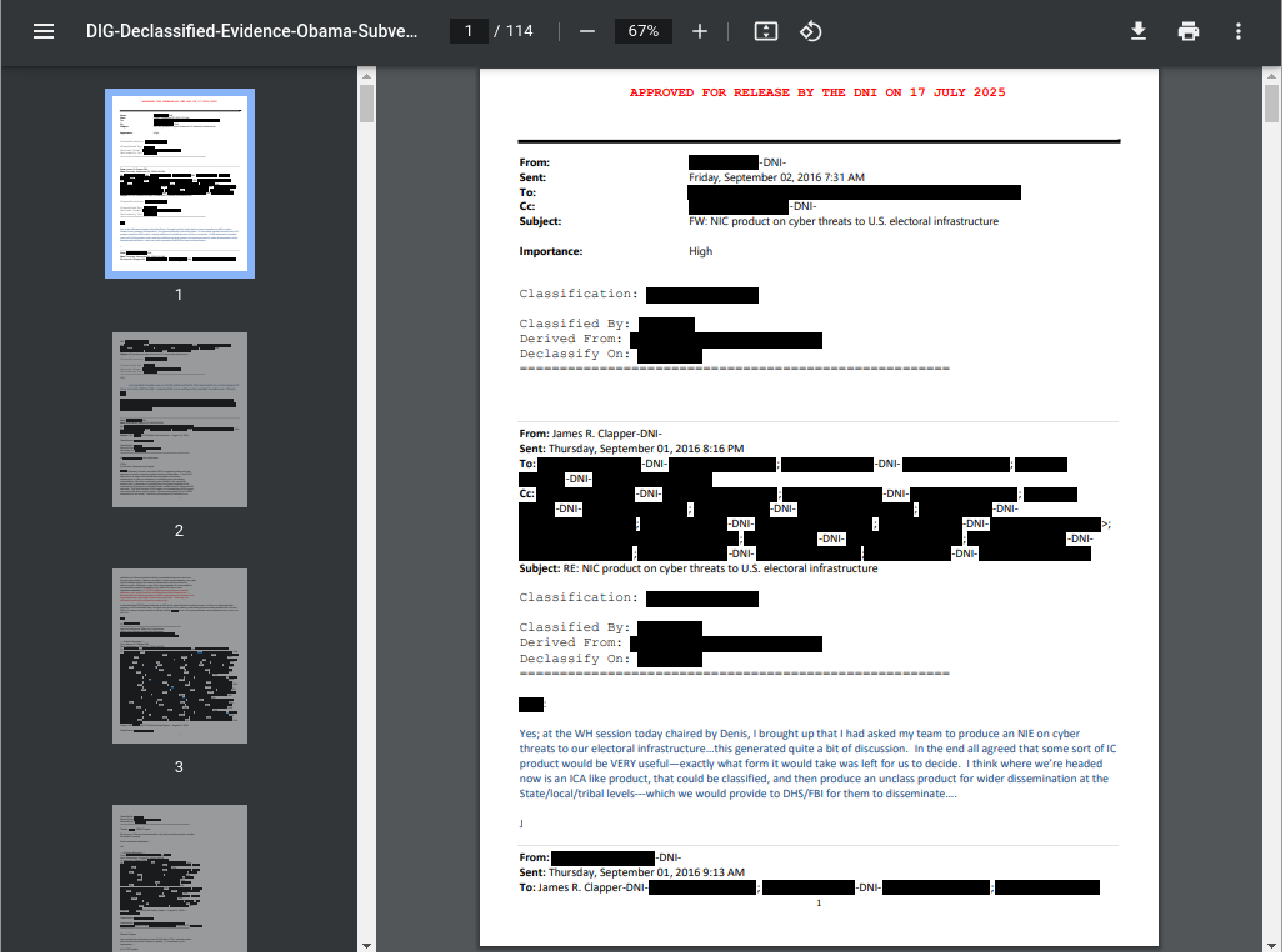This screenshot has width=1282, height=952.
Task: Print the document
Action: (x=1188, y=31)
